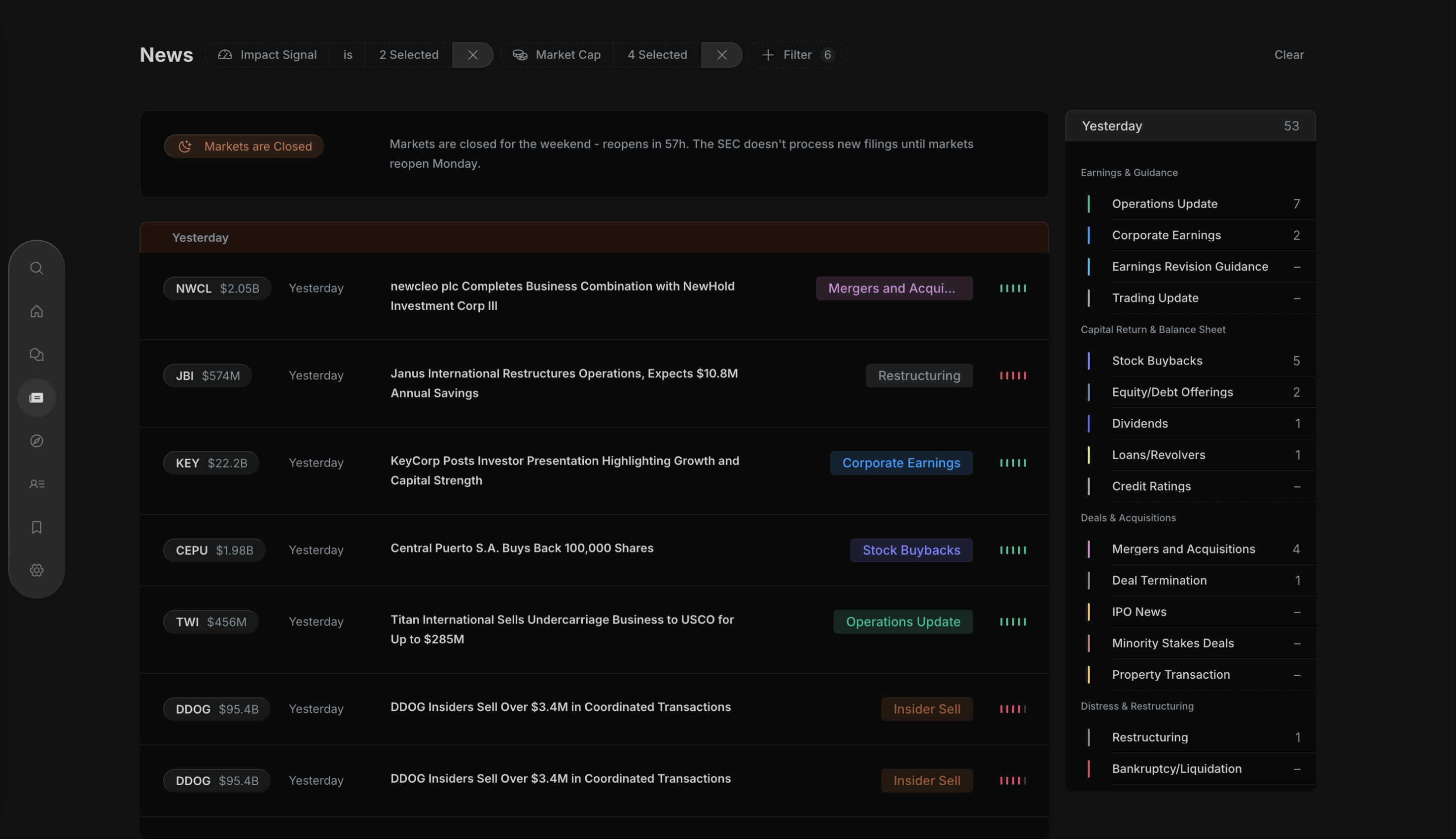Click the Stock Buybacks tag on CEPU row
Viewport: 1456px width, 839px height.
[911, 550]
